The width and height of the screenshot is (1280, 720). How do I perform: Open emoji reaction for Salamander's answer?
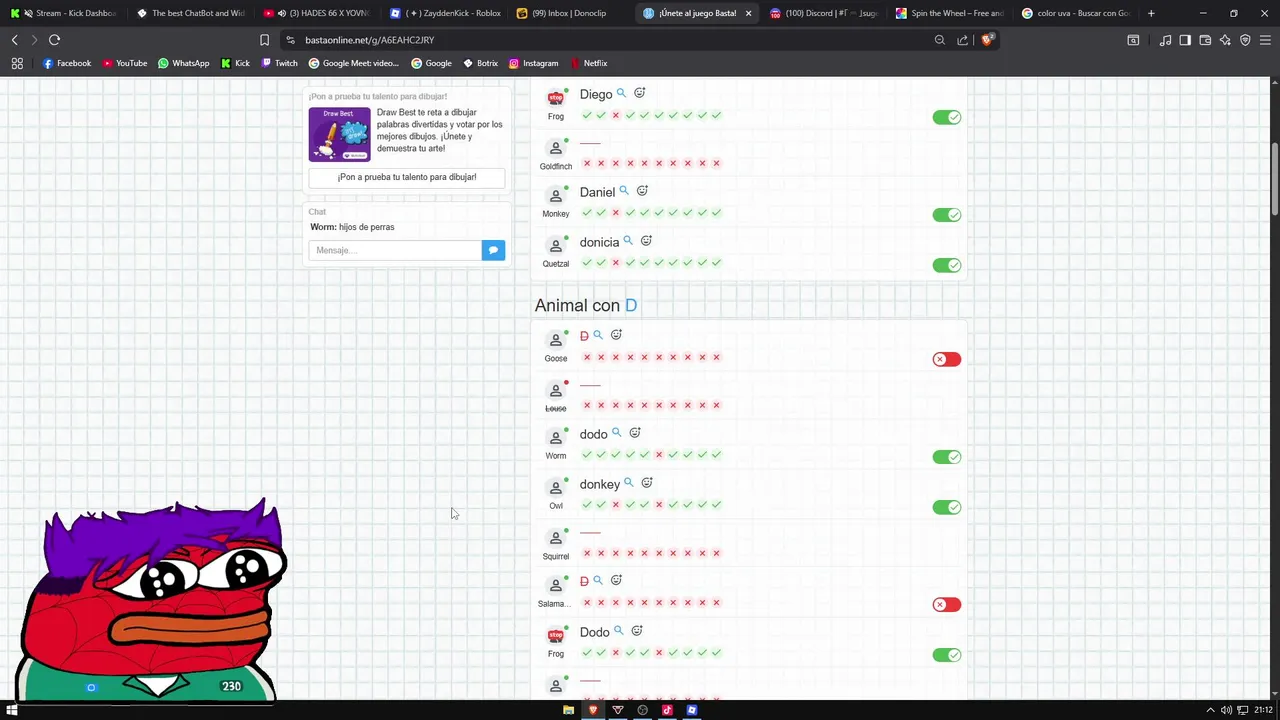(x=616, y=580)
